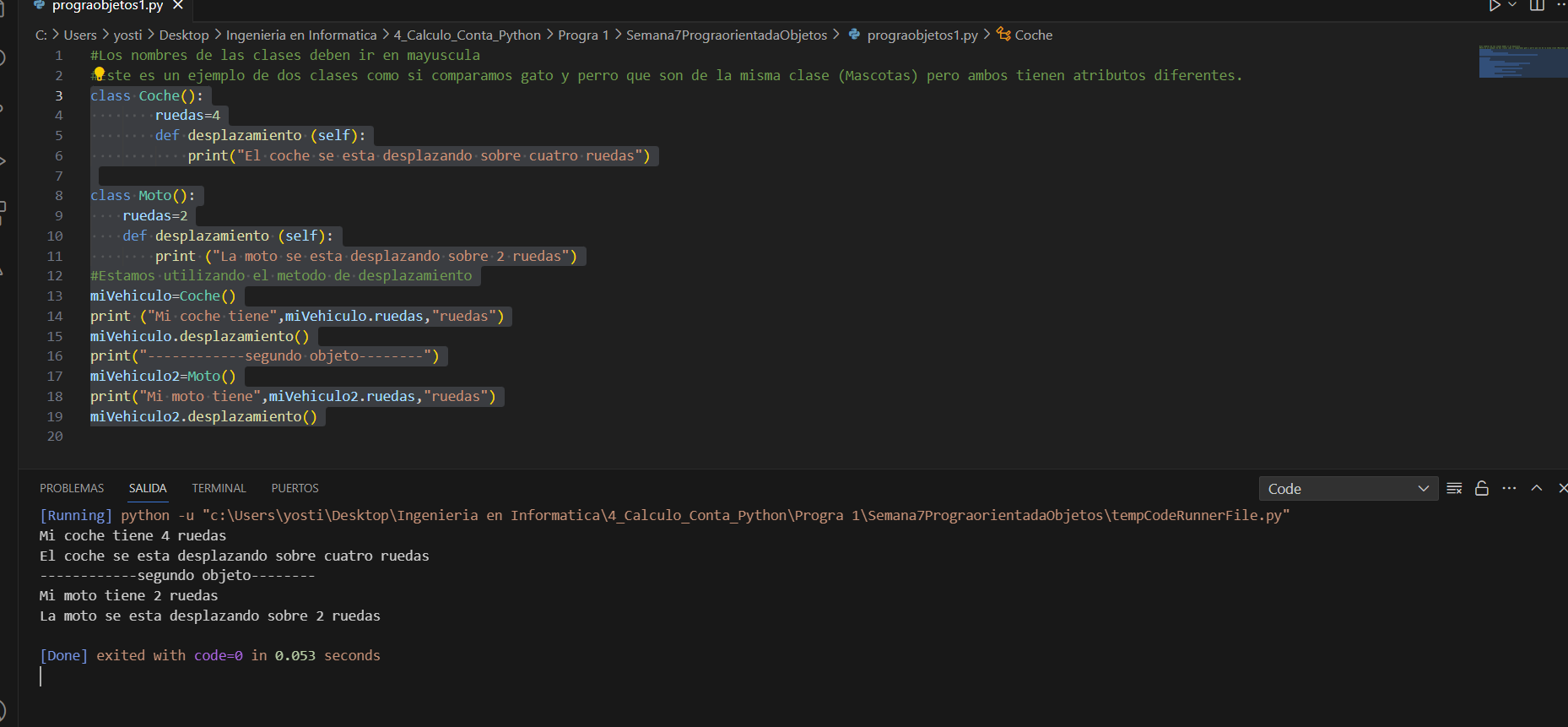Open more actions in the output panel
This screenshot has width=1568, height=727.
pos(1510,488)
